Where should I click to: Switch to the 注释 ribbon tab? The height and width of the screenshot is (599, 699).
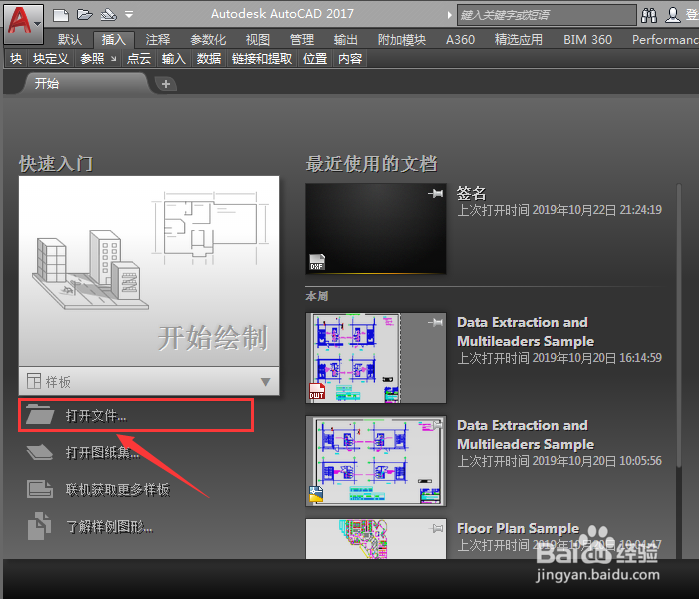[158, 40]
